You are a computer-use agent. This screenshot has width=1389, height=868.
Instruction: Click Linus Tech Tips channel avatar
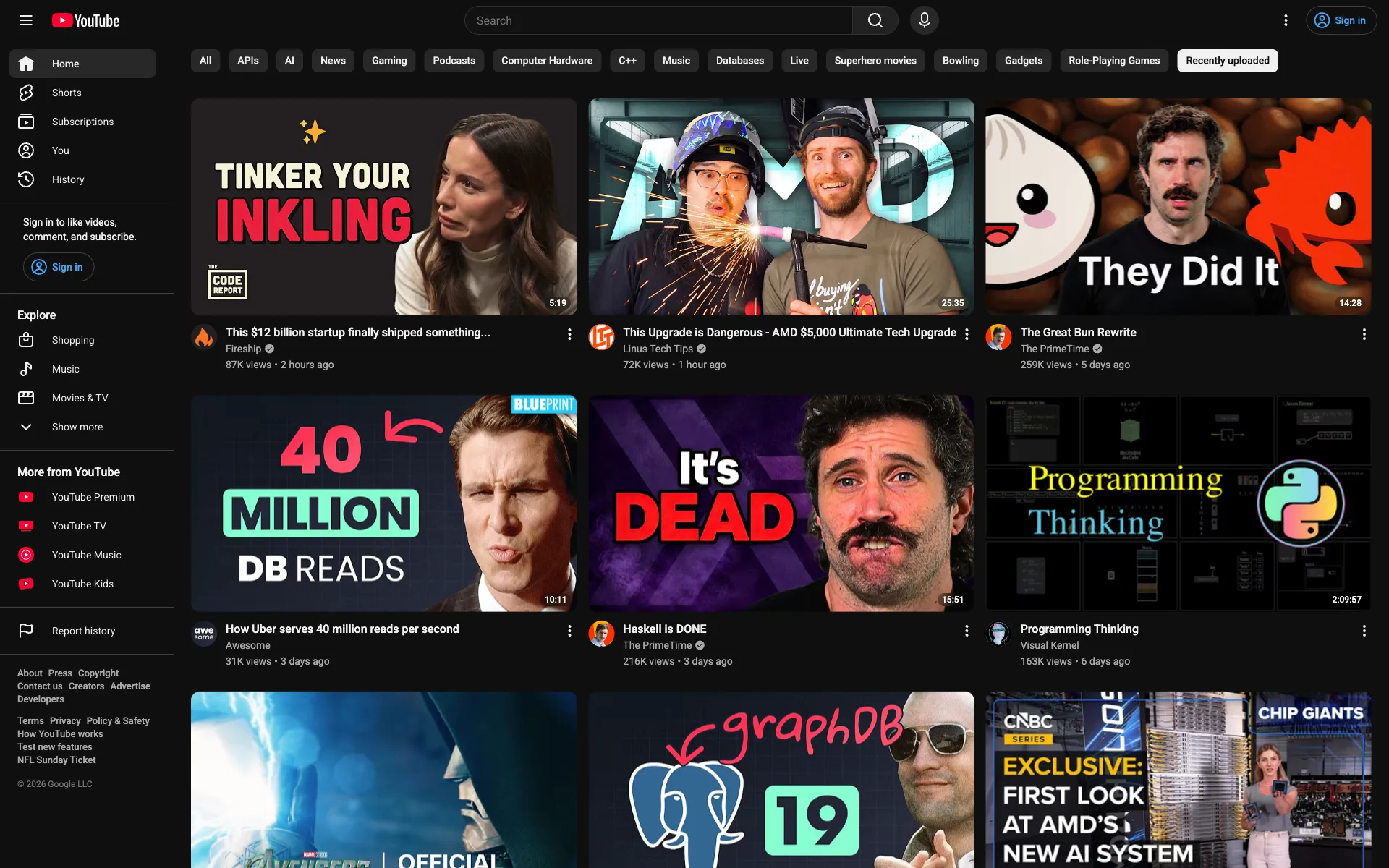tap(601, 337)
